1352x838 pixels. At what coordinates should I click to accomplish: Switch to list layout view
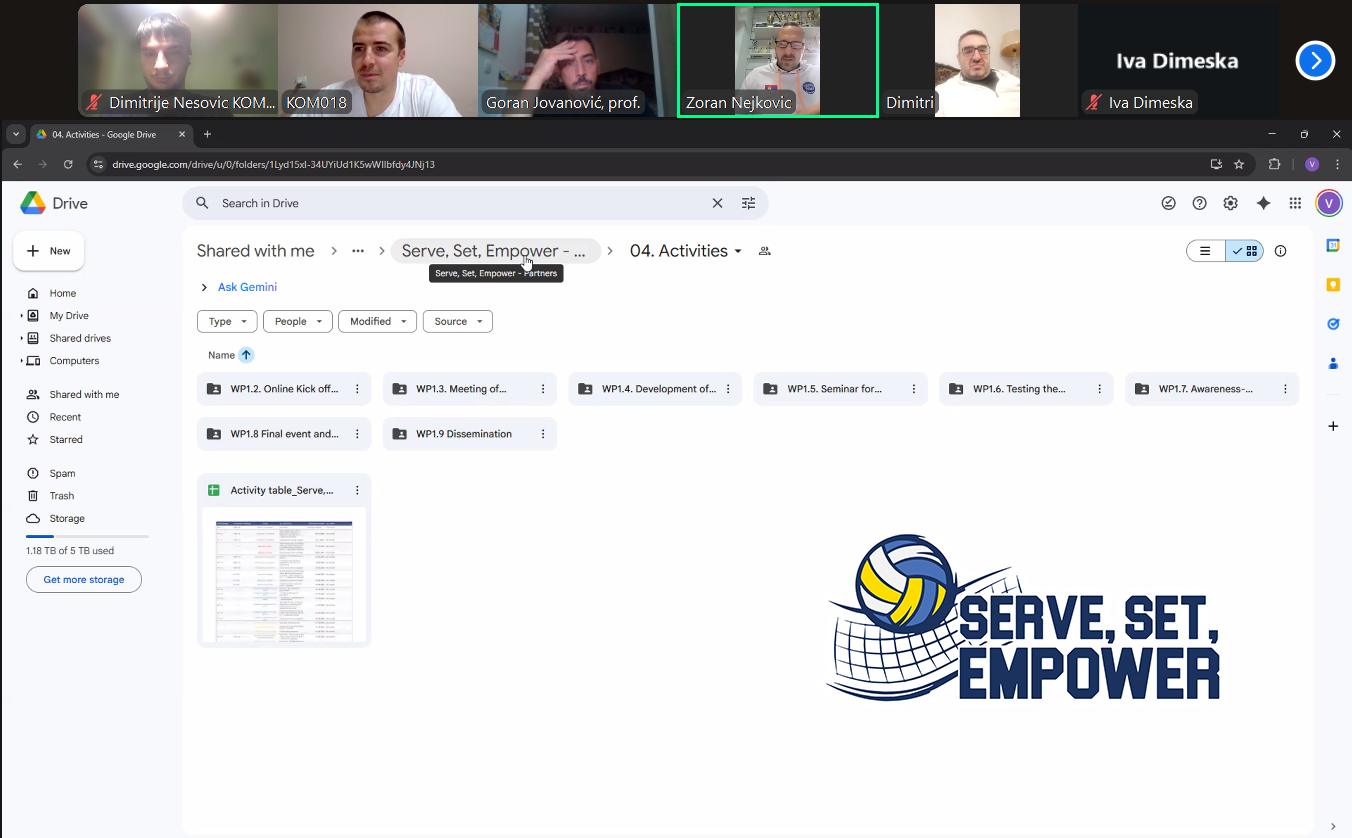click(1206, 251)
